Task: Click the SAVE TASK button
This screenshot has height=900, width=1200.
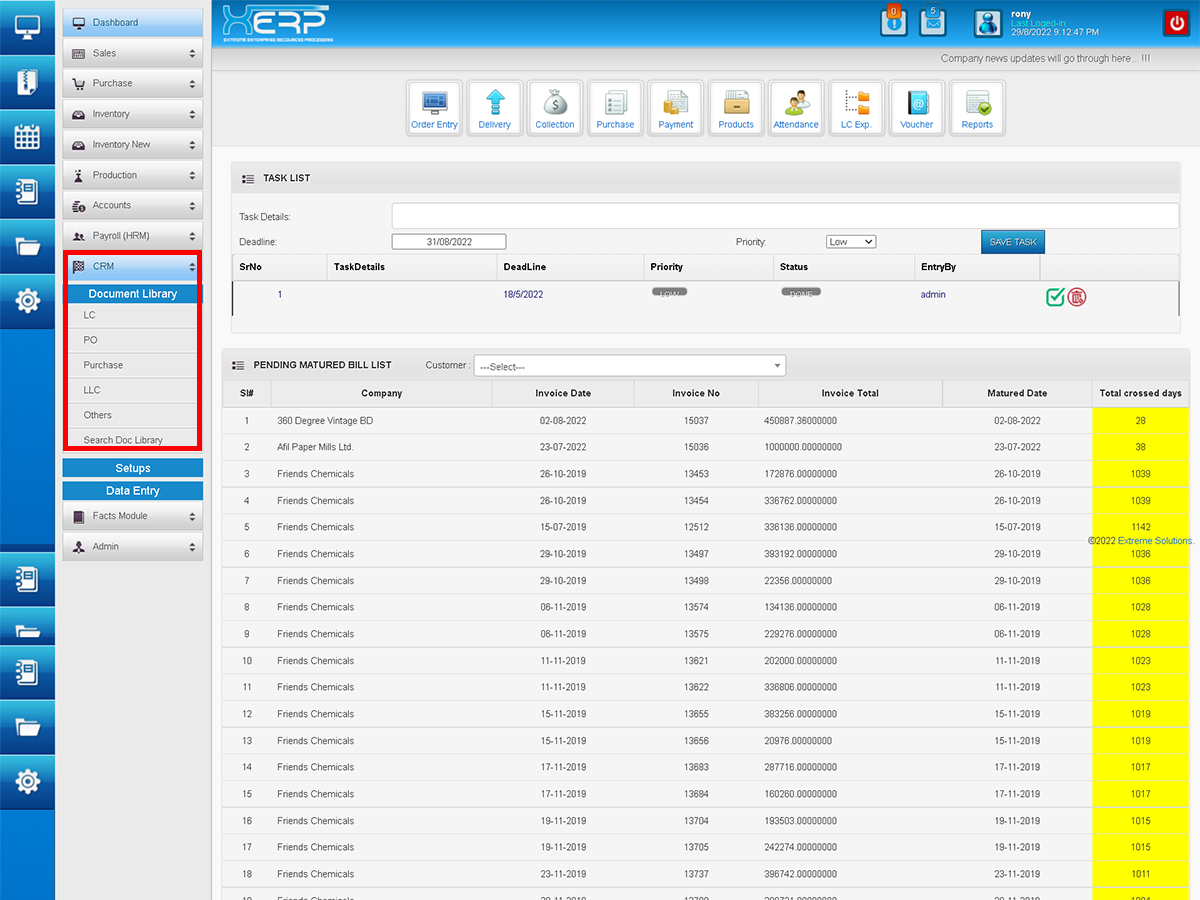Action: point(1012,242)
